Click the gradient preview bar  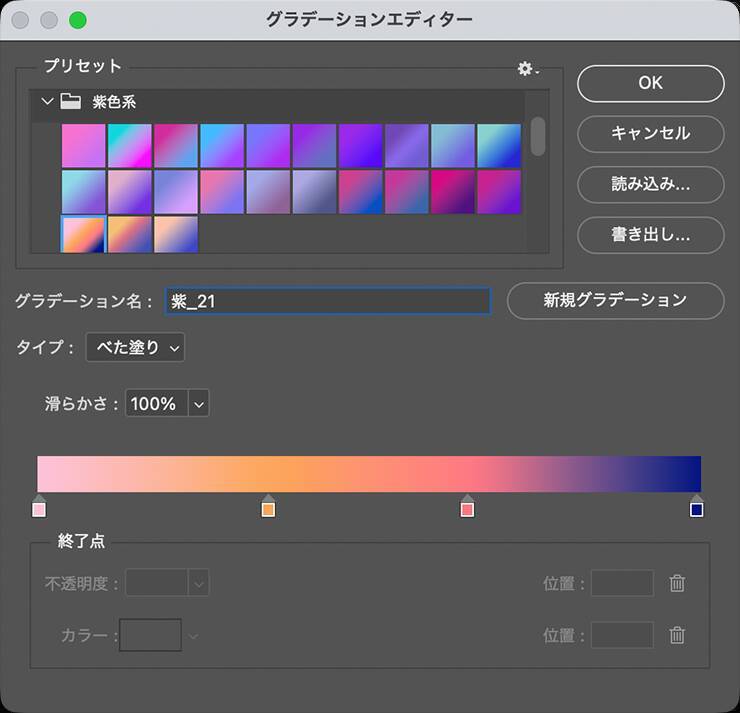click(x=369, y=474)
